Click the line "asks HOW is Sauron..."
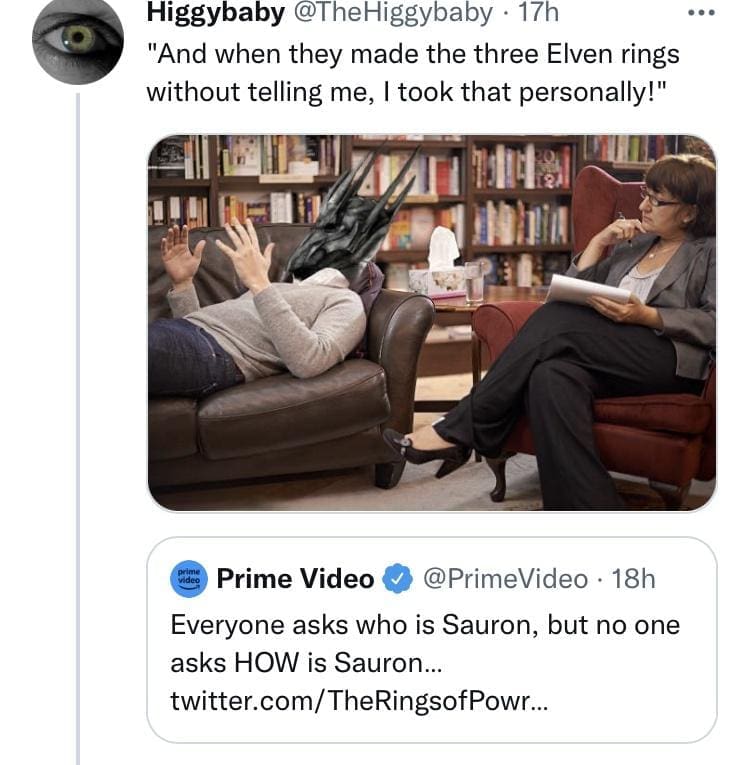Viewport: 750px width, 765px height. [306, 663]
